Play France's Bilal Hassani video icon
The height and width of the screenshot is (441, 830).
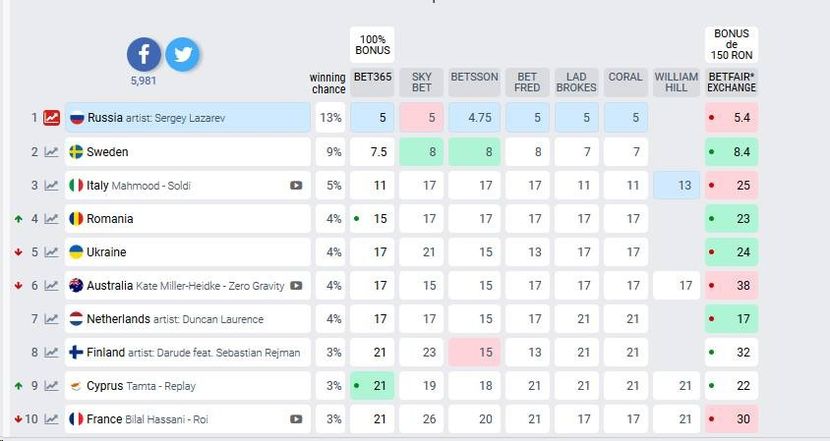pos(296,420)
